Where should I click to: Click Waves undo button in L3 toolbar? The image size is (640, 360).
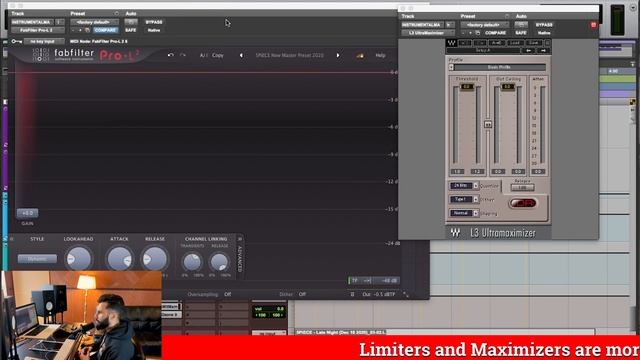(x=465, y=42)
